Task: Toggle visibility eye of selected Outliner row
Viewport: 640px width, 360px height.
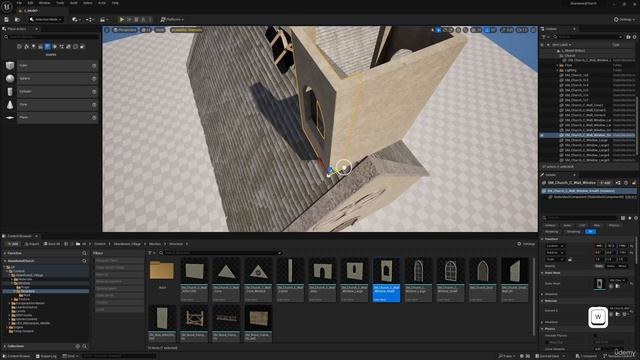Action: pos(542,135)
